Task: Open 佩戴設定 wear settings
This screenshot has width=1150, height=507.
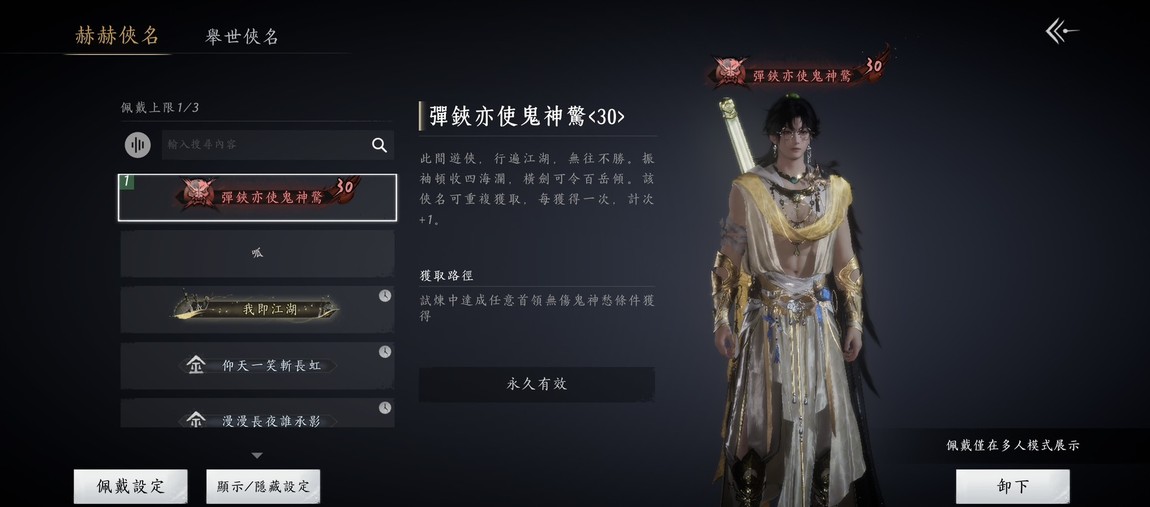Action: point(131,486)
